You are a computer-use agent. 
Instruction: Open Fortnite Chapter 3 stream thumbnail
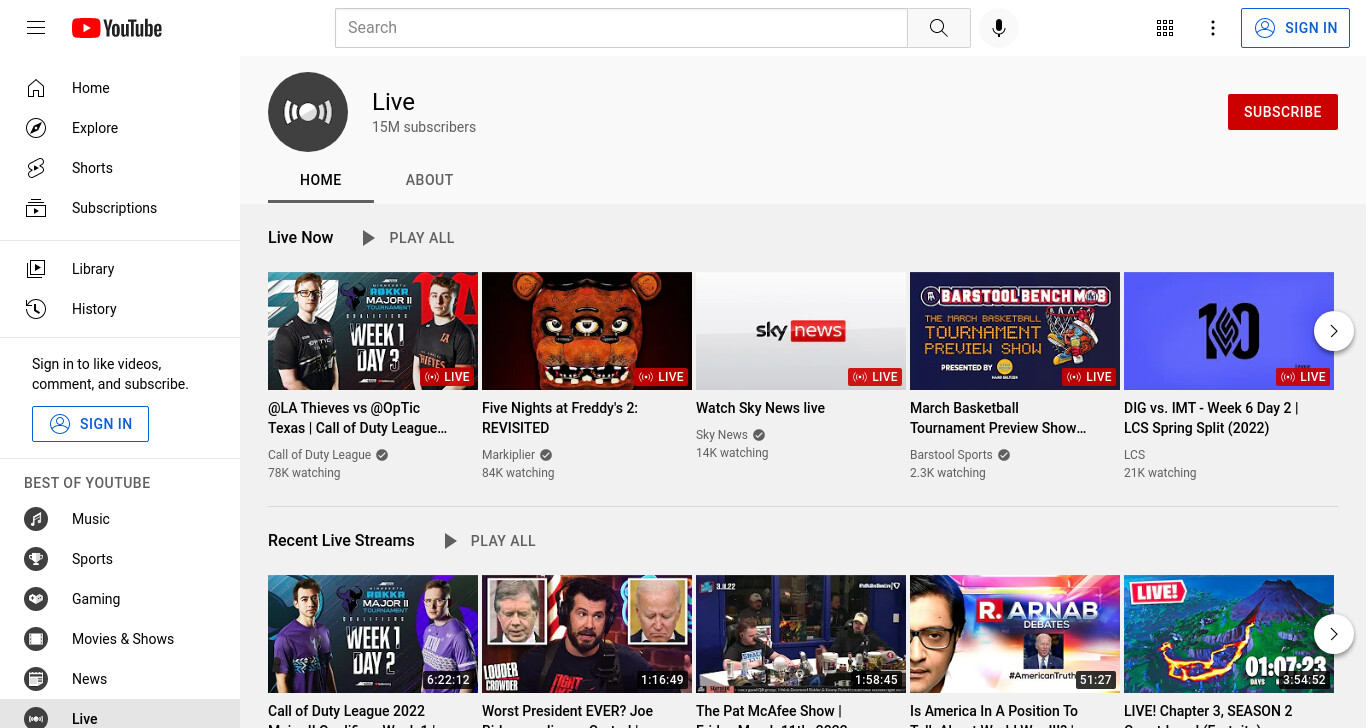coord(1229,634)
